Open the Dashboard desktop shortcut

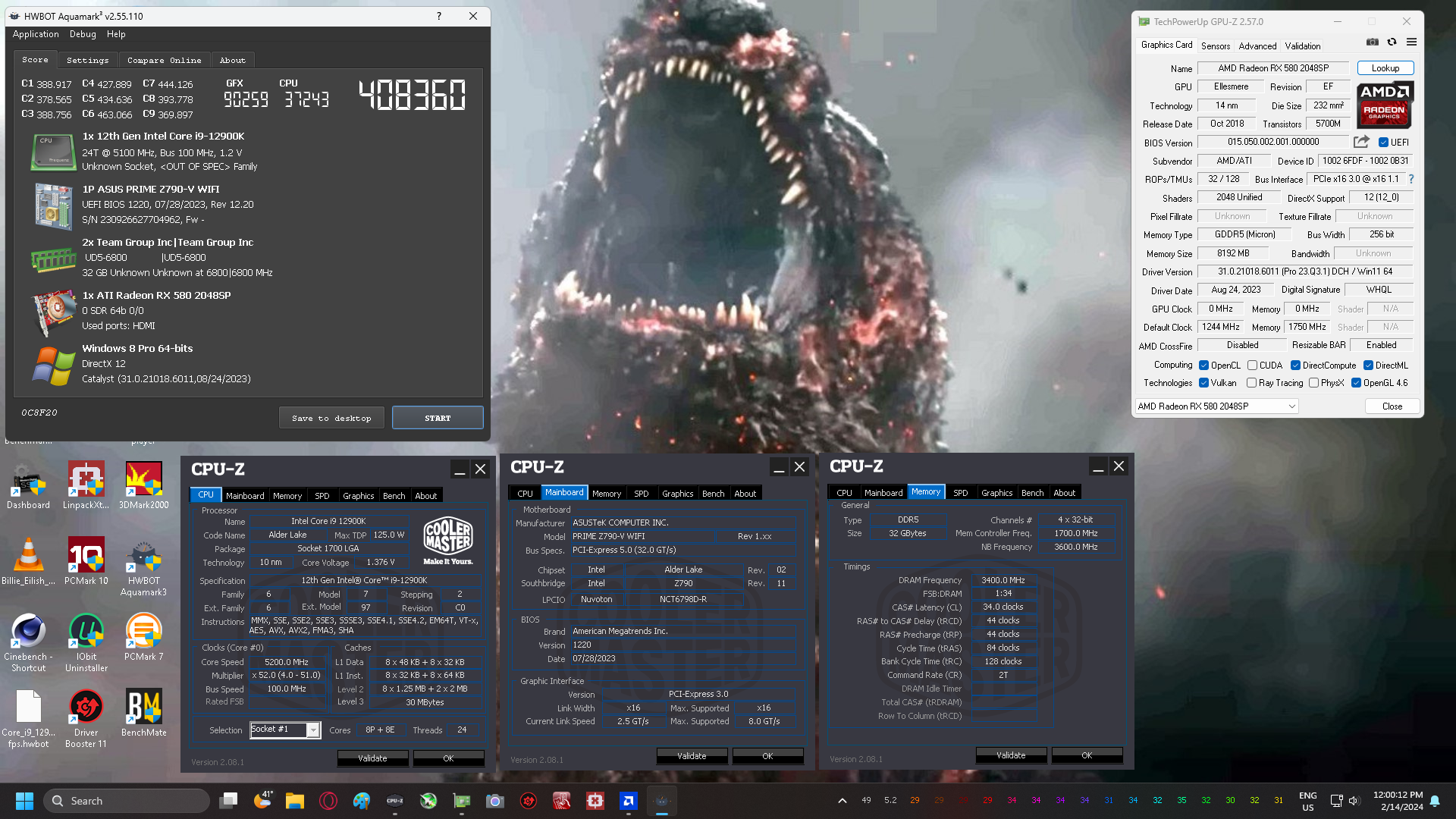[x=29, y=485]
